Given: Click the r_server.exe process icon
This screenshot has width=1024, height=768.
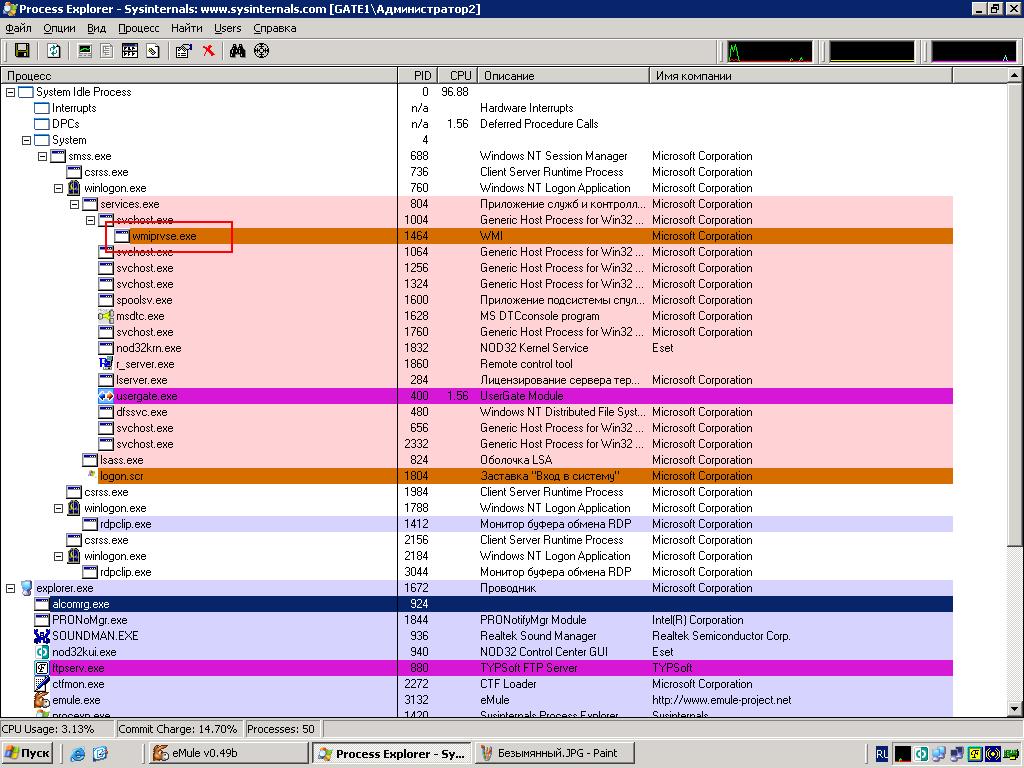Looking at the screenshot, I should click(106, 364).
